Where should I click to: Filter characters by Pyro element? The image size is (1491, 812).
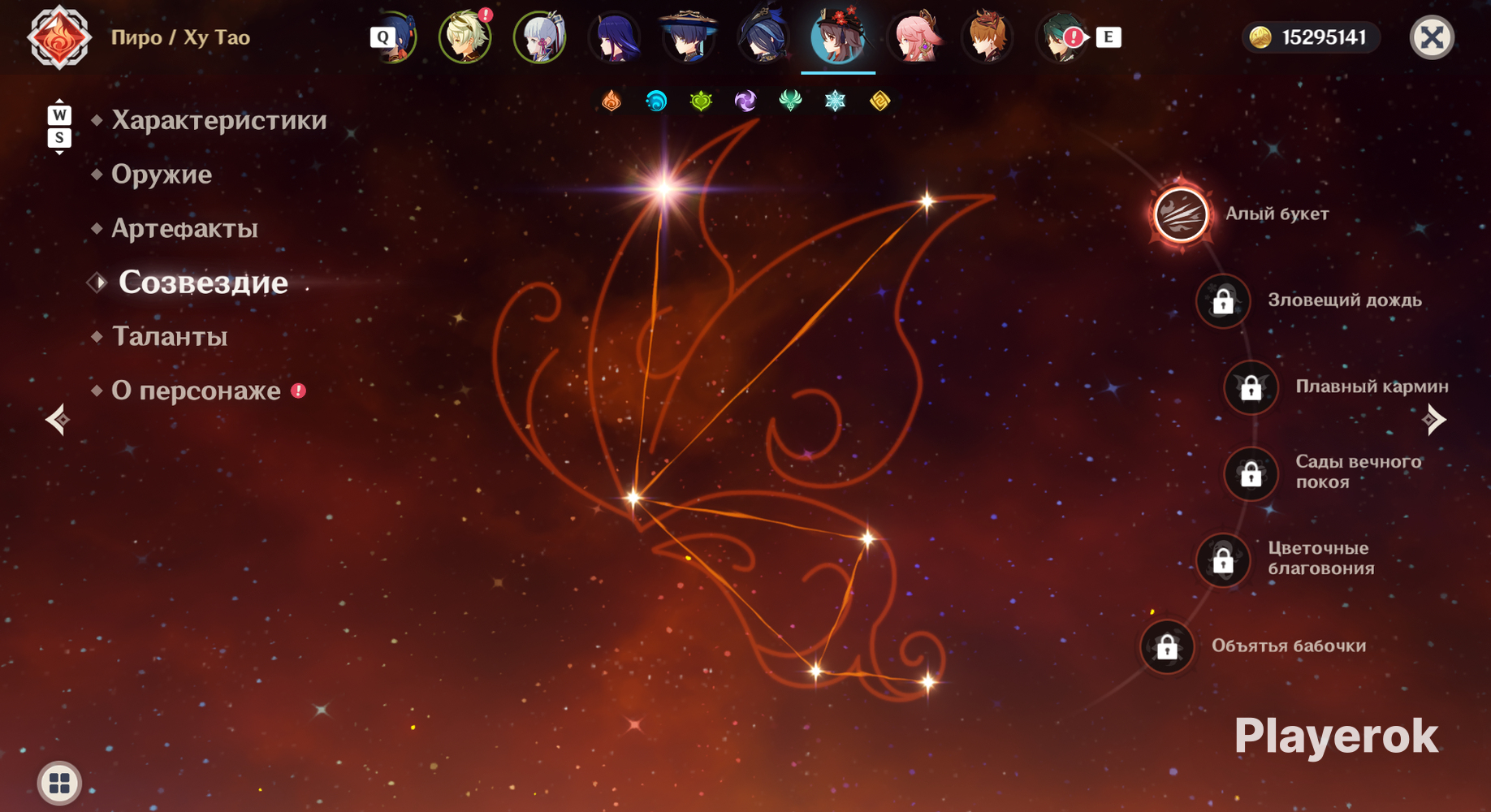[612, 101]
